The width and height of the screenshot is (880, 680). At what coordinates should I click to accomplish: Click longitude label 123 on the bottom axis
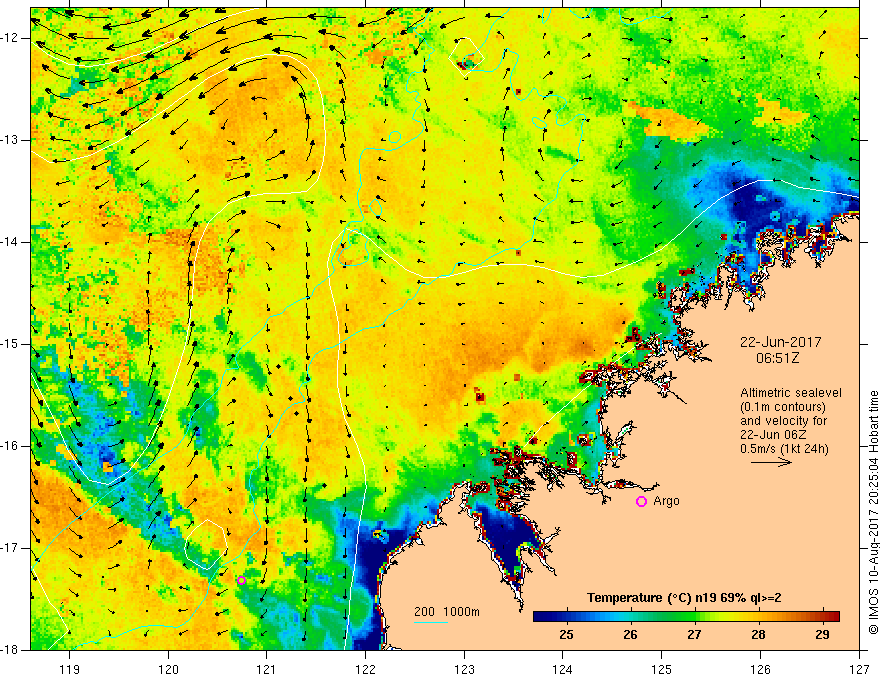point(464,669)
